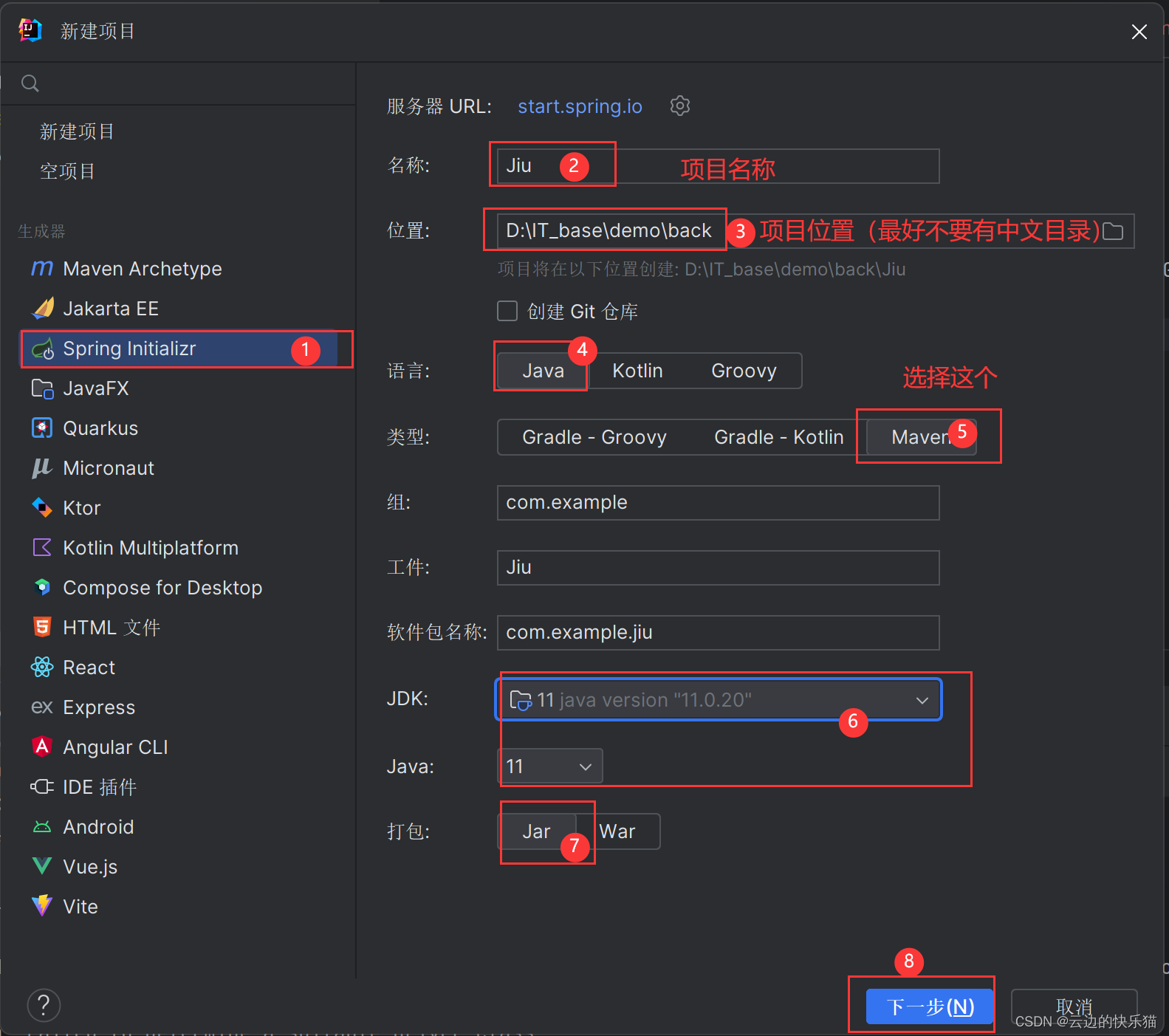1169x1036 pixels.
Task: Select Empty Project in the left list
Action: pyautogui.click(x=68, y=171)
